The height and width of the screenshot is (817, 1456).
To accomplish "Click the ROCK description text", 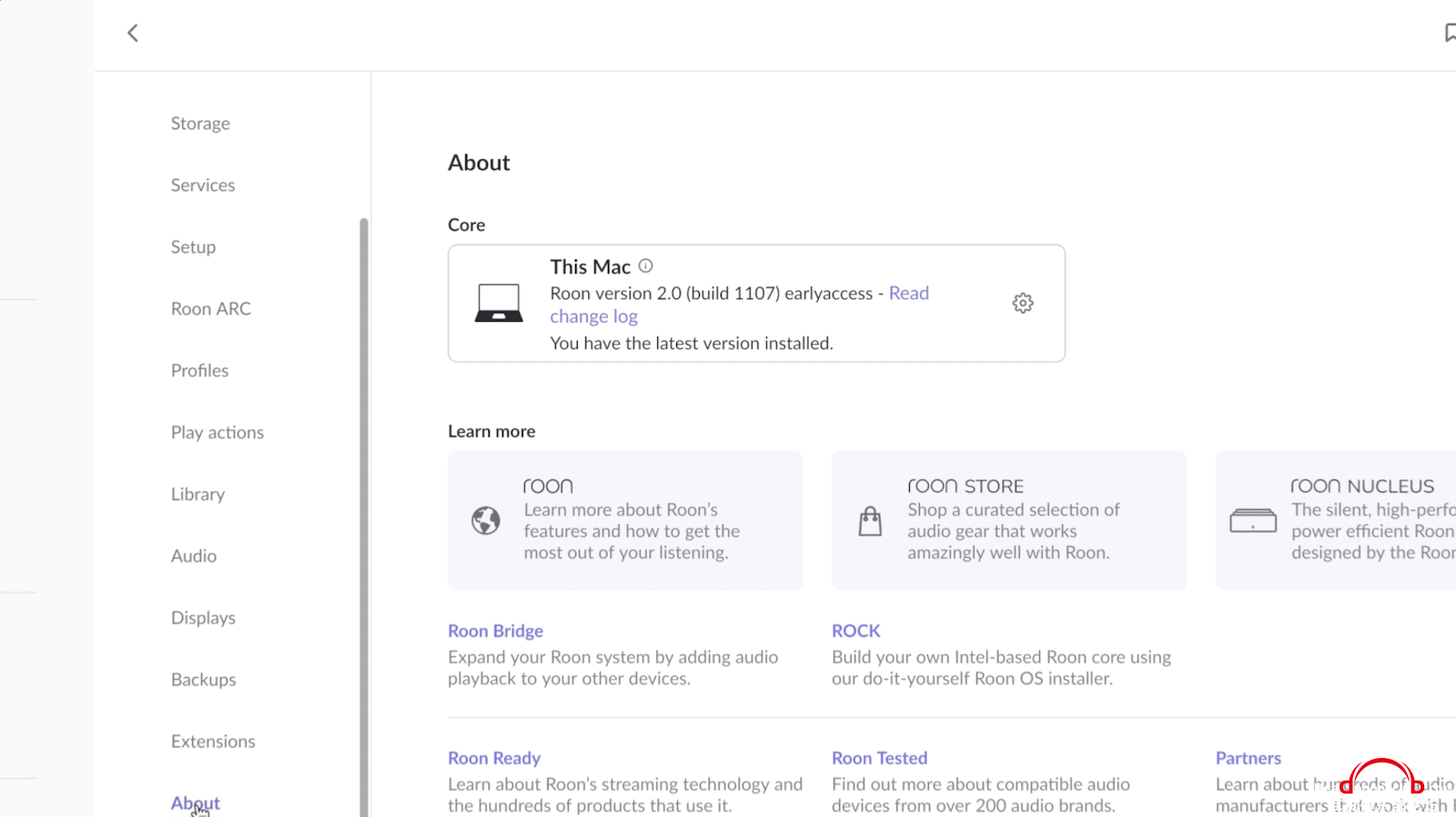I will 1001,669.
